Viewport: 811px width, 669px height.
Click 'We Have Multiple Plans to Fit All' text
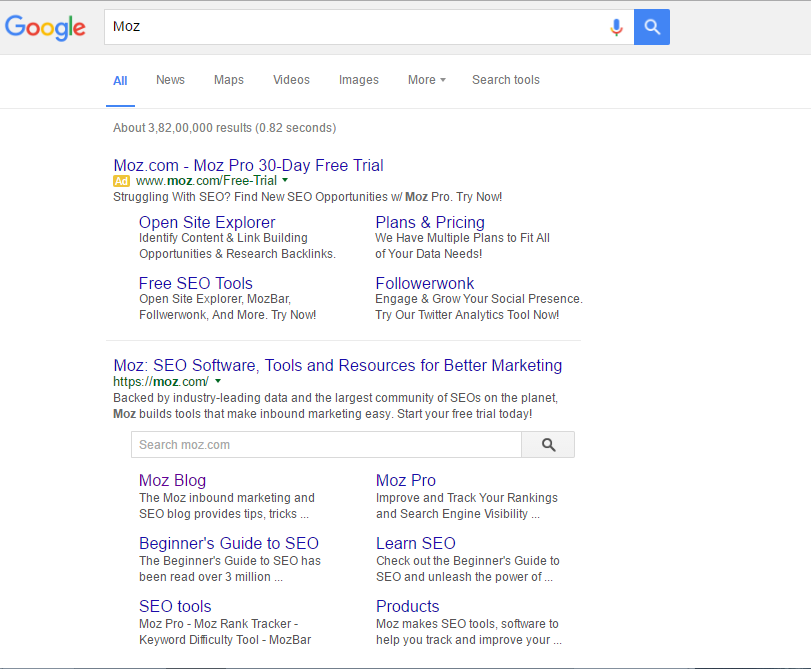462,238
